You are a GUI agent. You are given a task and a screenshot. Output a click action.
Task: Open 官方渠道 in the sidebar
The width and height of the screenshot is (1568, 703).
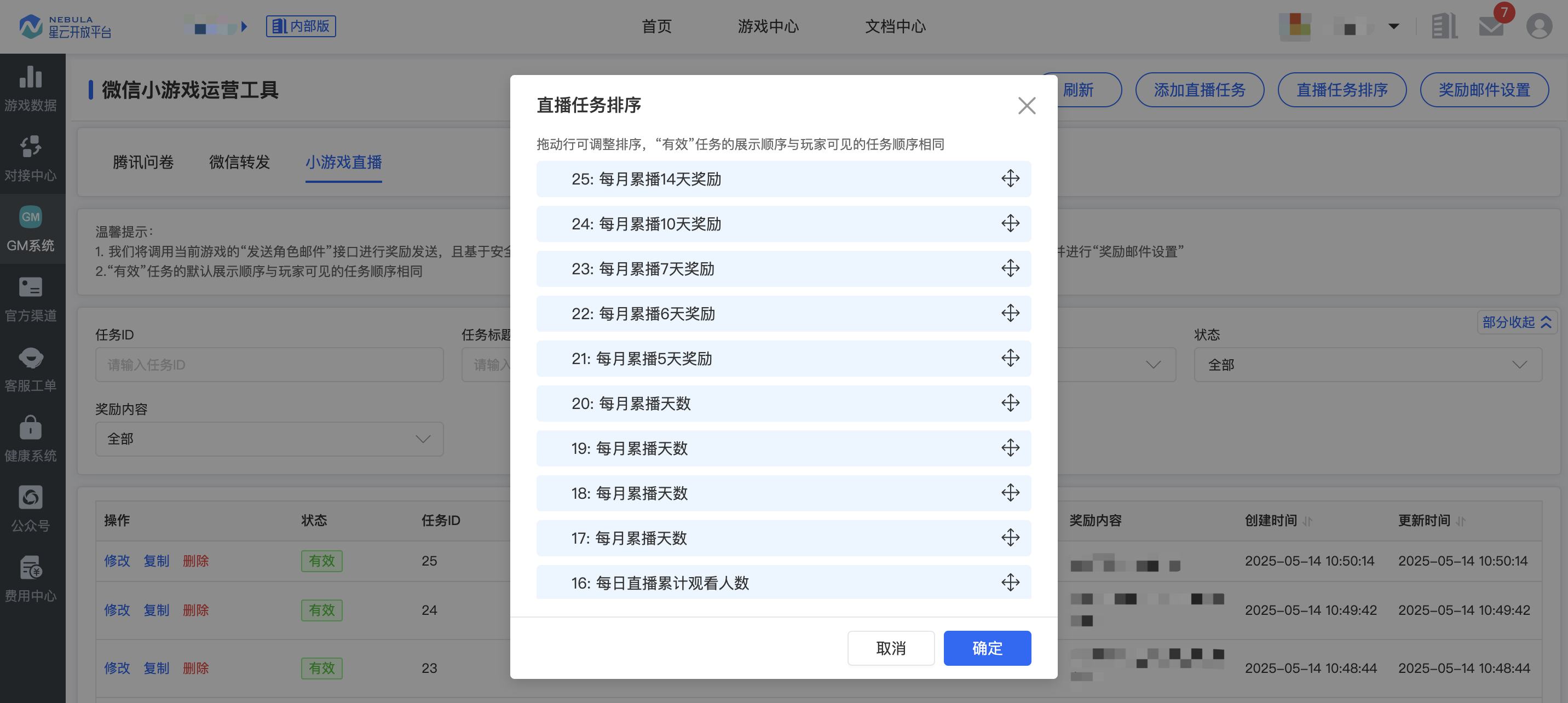coord(31,299)
